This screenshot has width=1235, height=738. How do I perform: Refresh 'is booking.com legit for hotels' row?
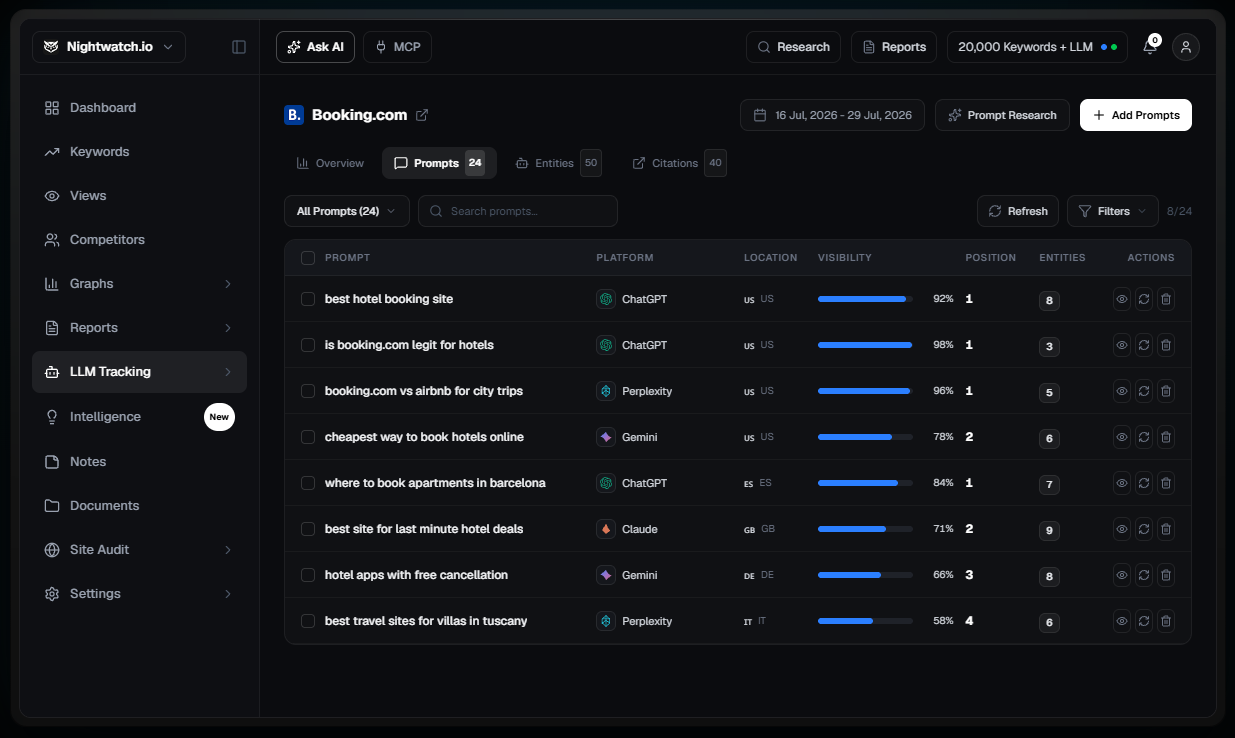(x=1144, y=345)
